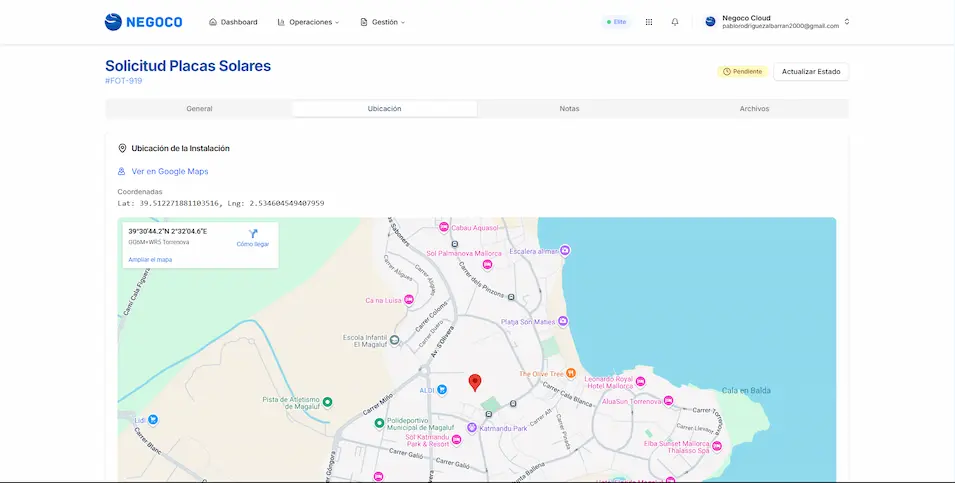
Task: Click the Actualizar Estado button
Action: 811,72
